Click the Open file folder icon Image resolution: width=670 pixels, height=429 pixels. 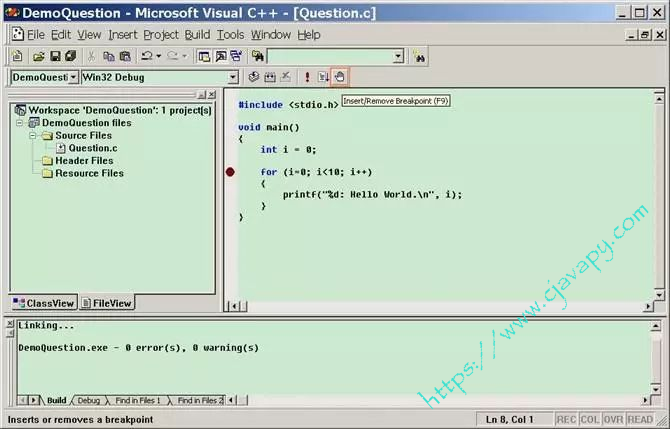39,56
